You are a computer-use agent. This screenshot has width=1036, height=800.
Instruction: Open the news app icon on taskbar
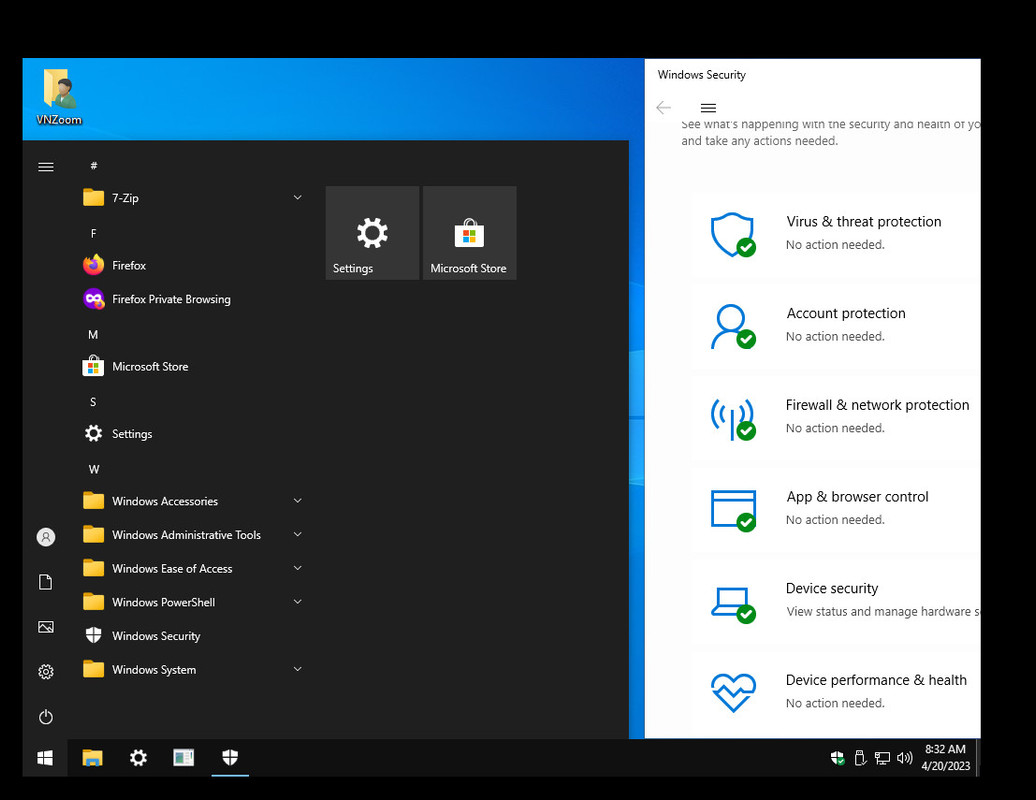pyautogui.click(x=184, y=758)
